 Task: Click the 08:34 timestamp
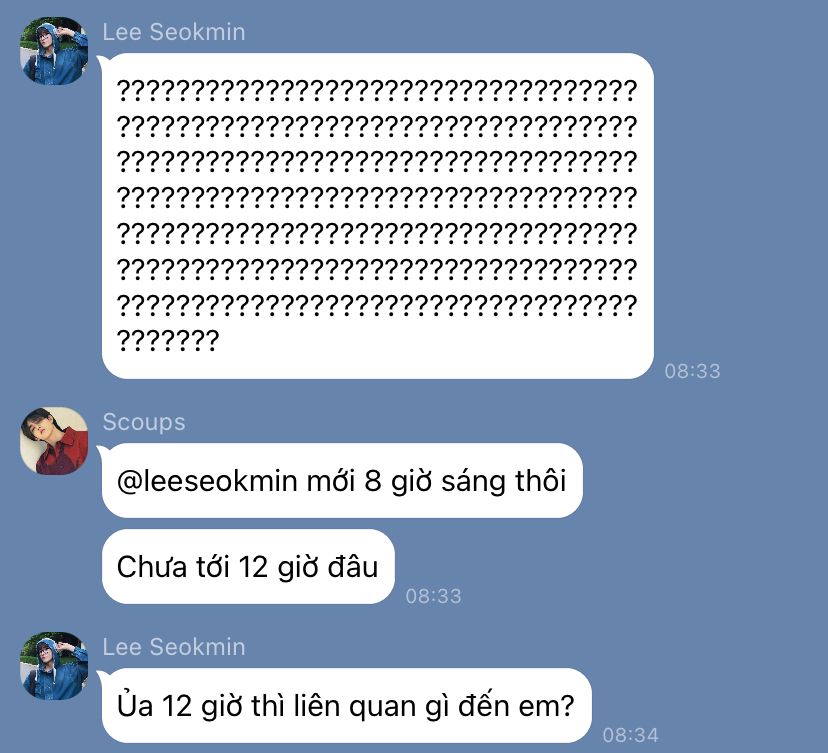point(631,735)
